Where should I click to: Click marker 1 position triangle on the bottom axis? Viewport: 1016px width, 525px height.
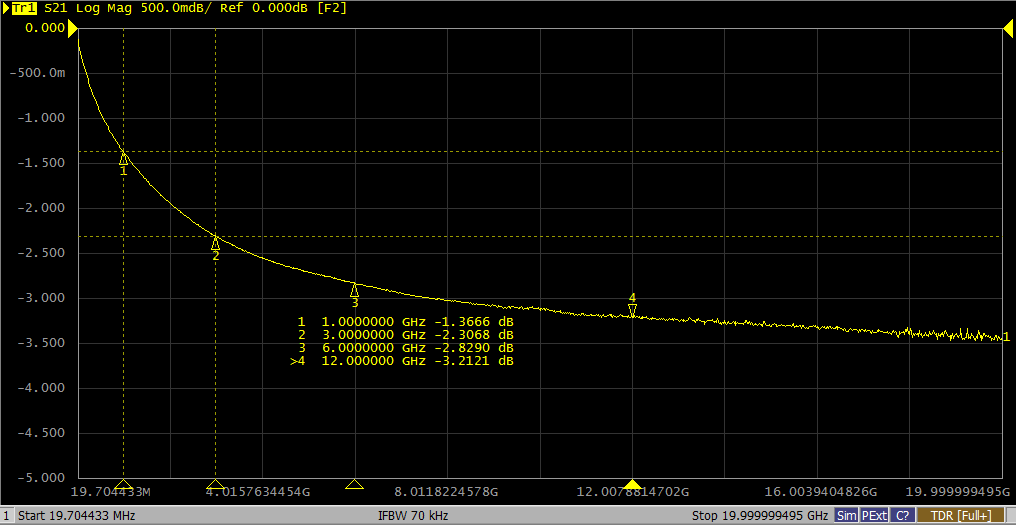point(124,484)
